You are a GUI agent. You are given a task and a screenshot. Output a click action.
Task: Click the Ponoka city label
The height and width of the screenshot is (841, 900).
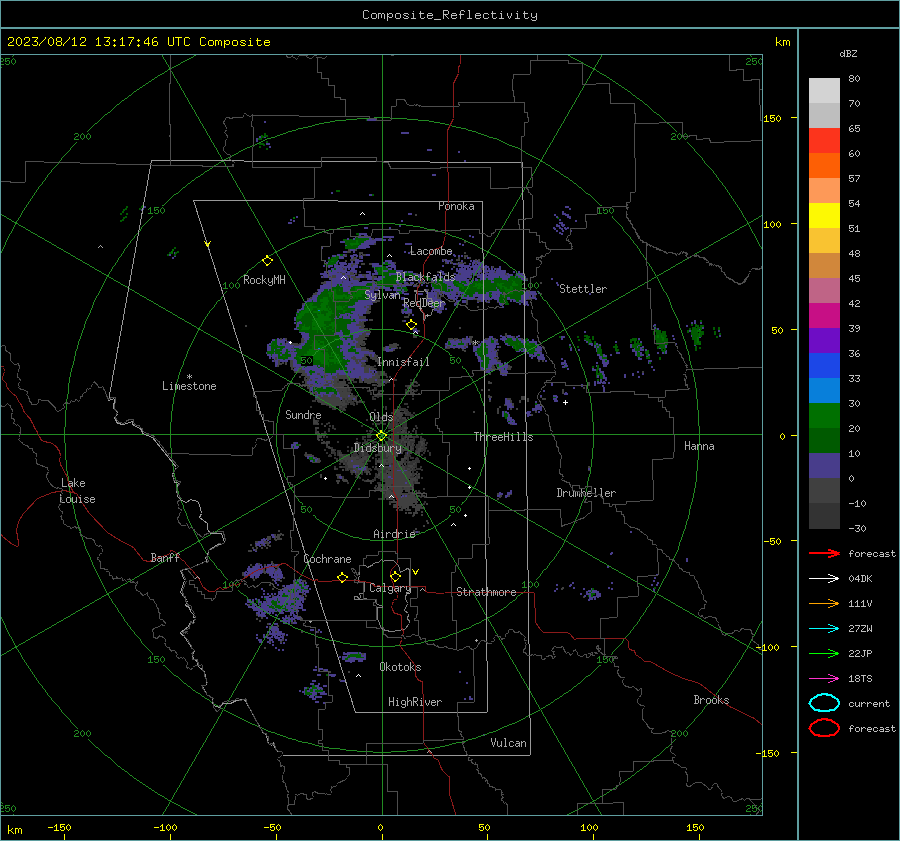[456, 206]
